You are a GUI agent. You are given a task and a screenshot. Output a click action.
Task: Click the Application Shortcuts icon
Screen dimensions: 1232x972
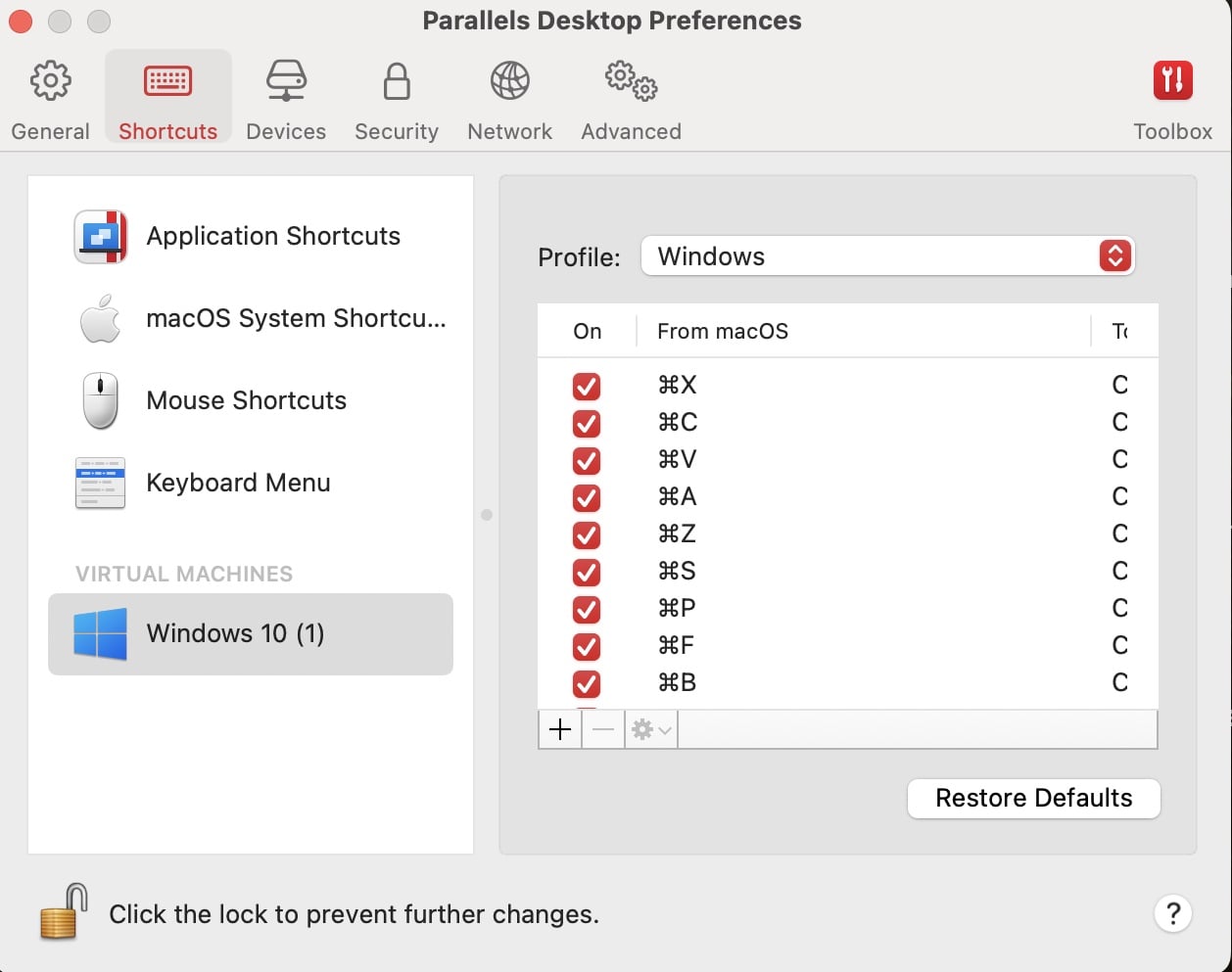click(101, 237)
